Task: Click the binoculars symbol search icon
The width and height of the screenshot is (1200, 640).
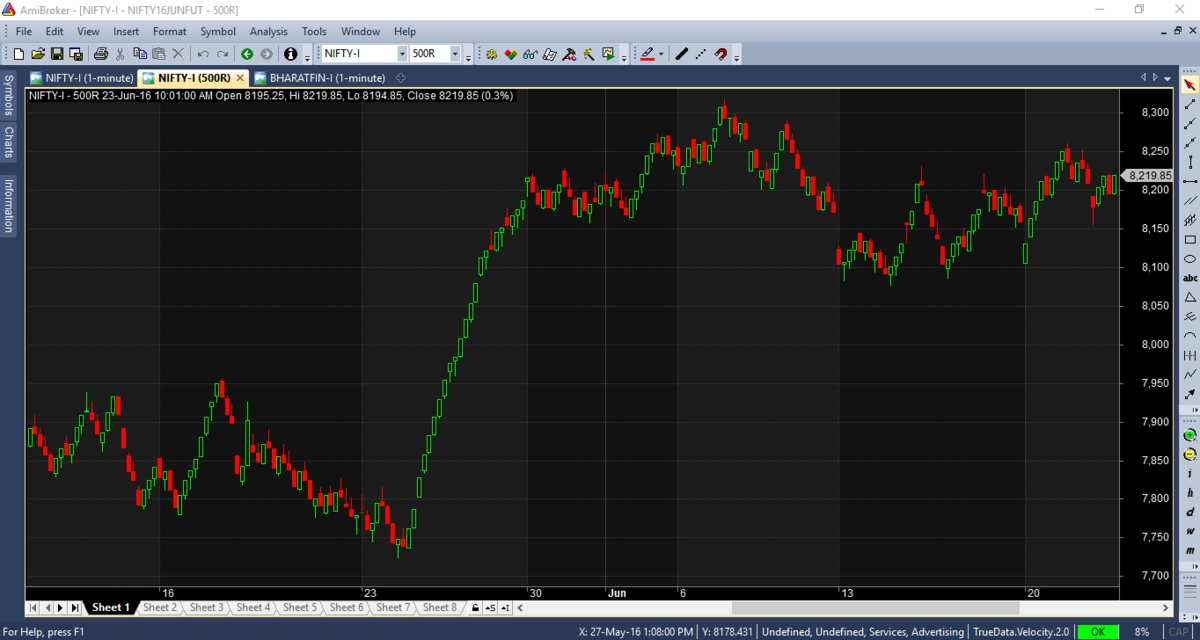Action: coord(529,54)
